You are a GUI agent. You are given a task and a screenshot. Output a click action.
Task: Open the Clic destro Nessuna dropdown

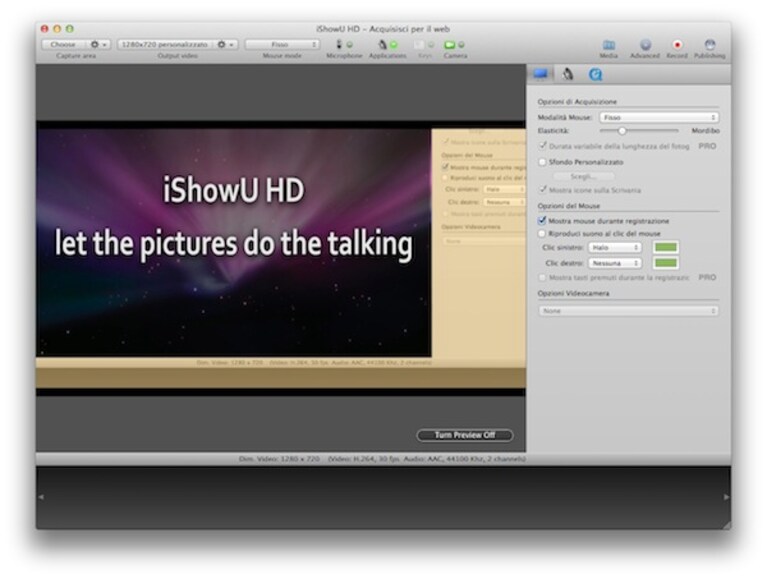tap(614, 263)
